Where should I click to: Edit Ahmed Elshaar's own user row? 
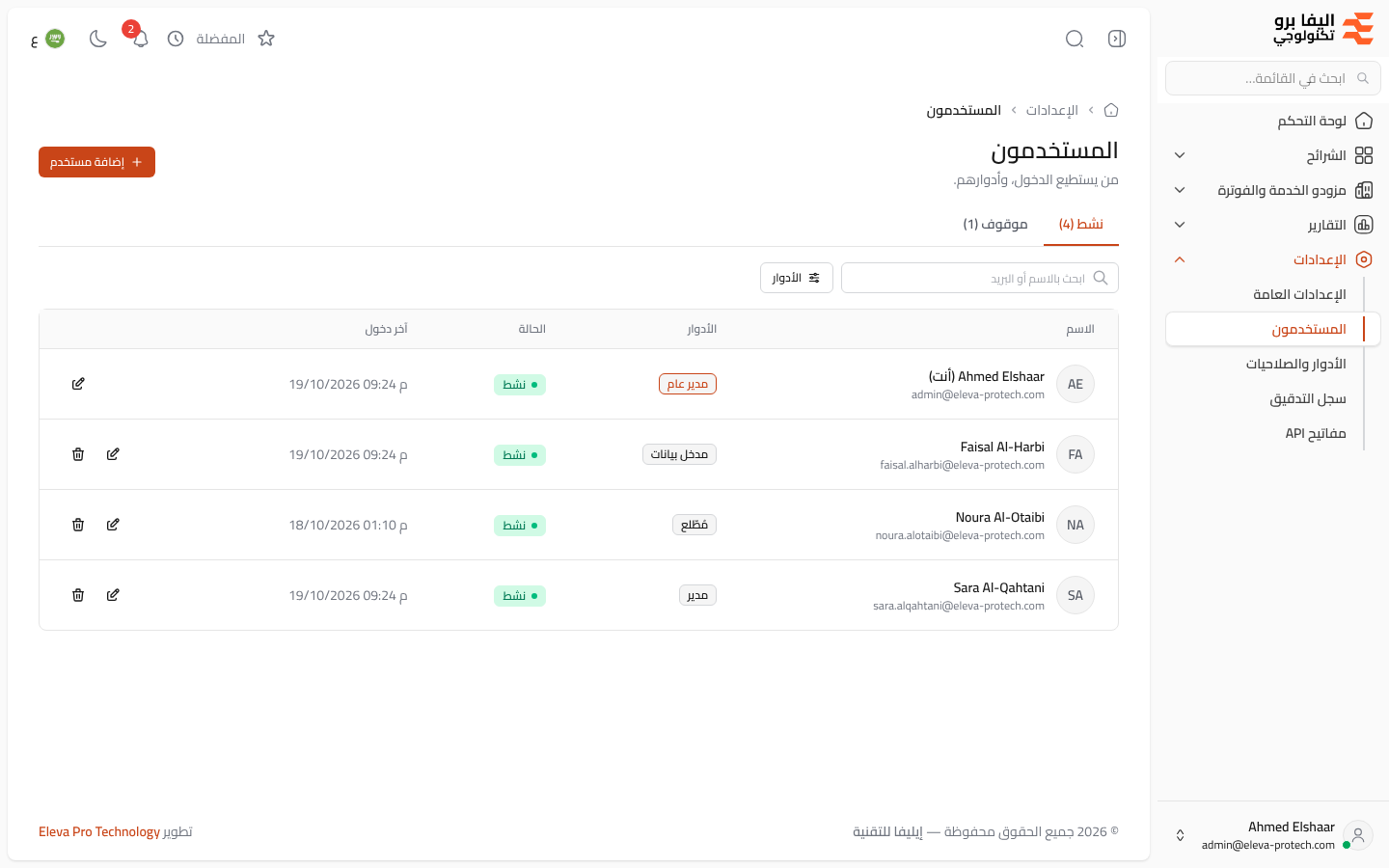coord(78,384)
